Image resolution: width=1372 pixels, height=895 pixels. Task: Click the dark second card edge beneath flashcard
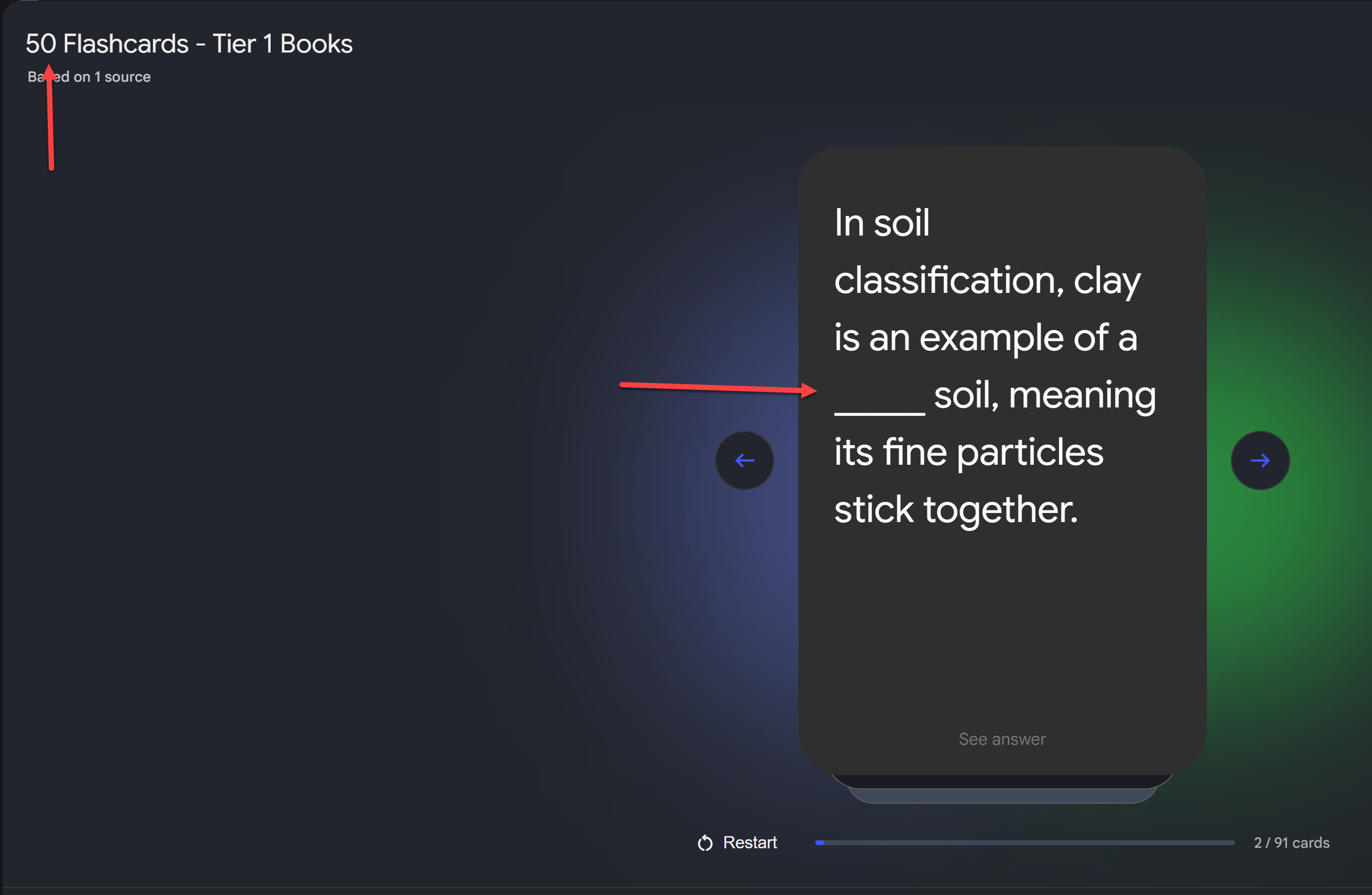[1002, 781]
